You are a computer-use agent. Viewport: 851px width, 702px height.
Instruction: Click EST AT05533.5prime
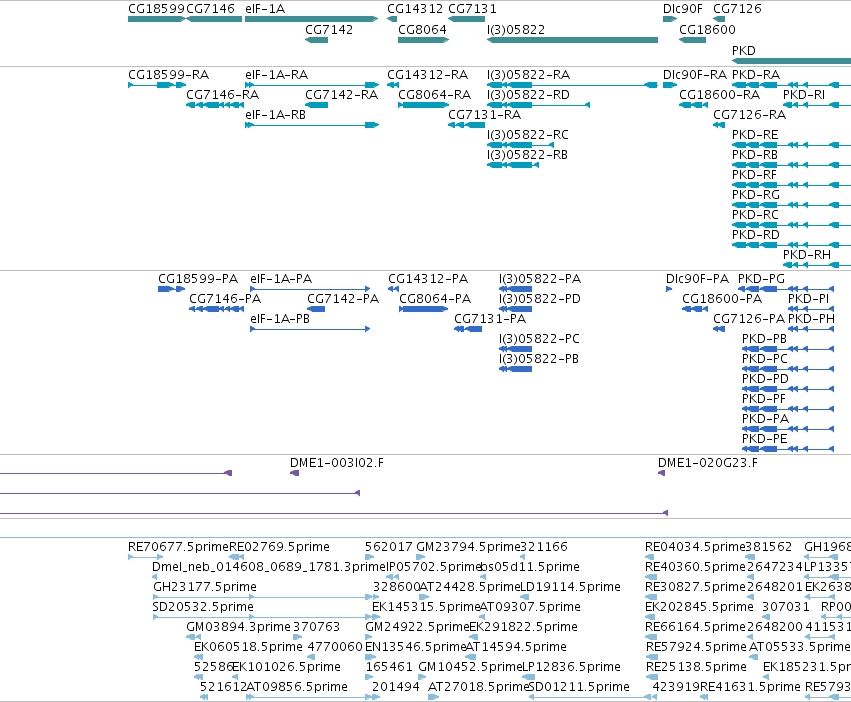coord(799,647)
